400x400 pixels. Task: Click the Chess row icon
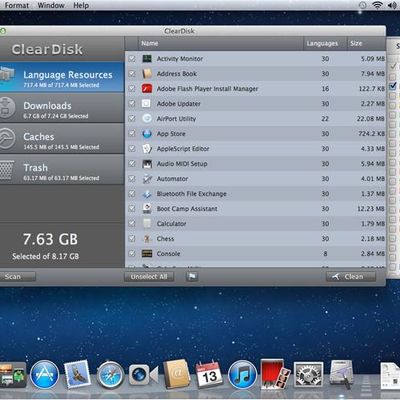[x=147, y=239]
